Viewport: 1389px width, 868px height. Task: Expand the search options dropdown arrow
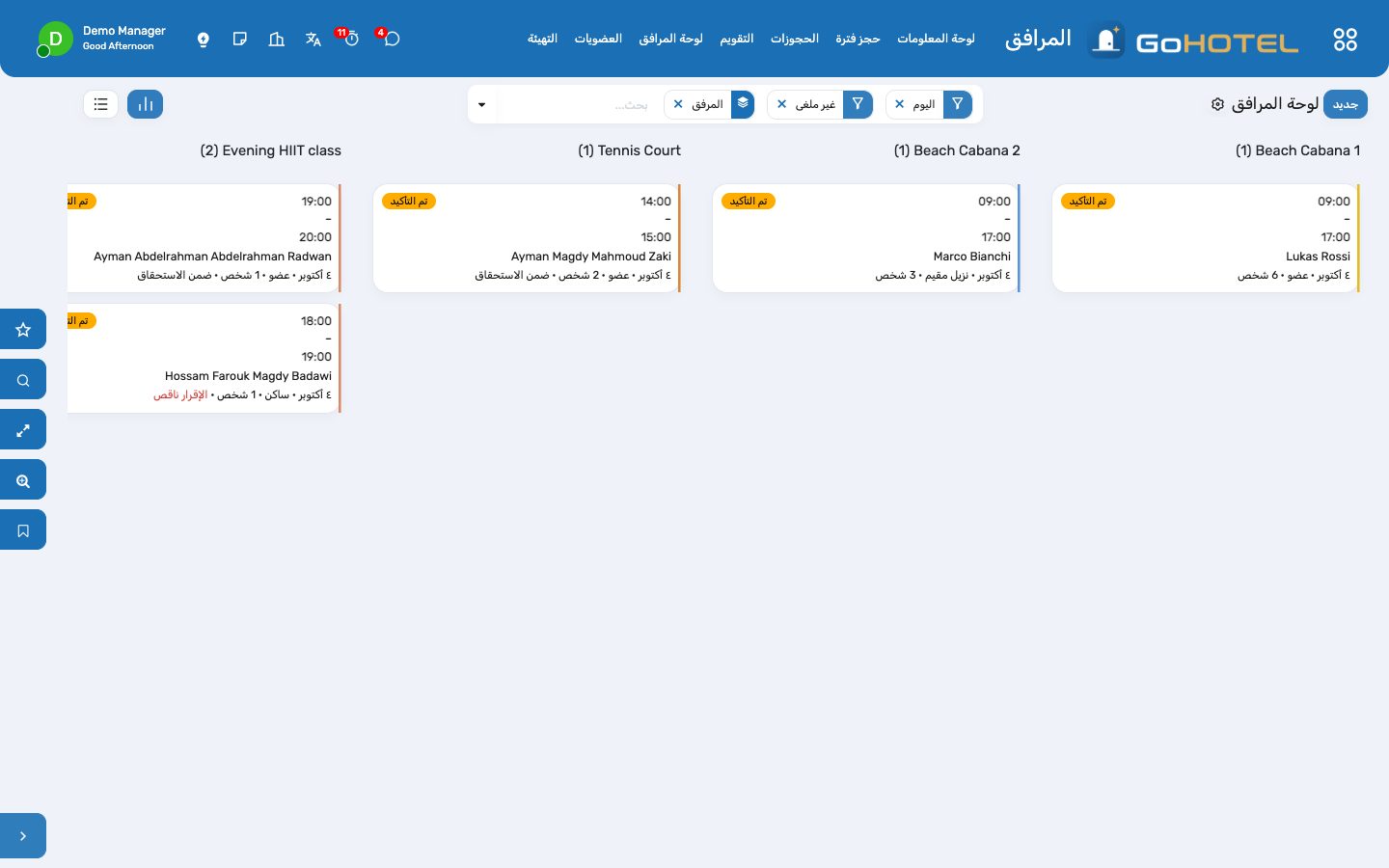click(482, 104)
